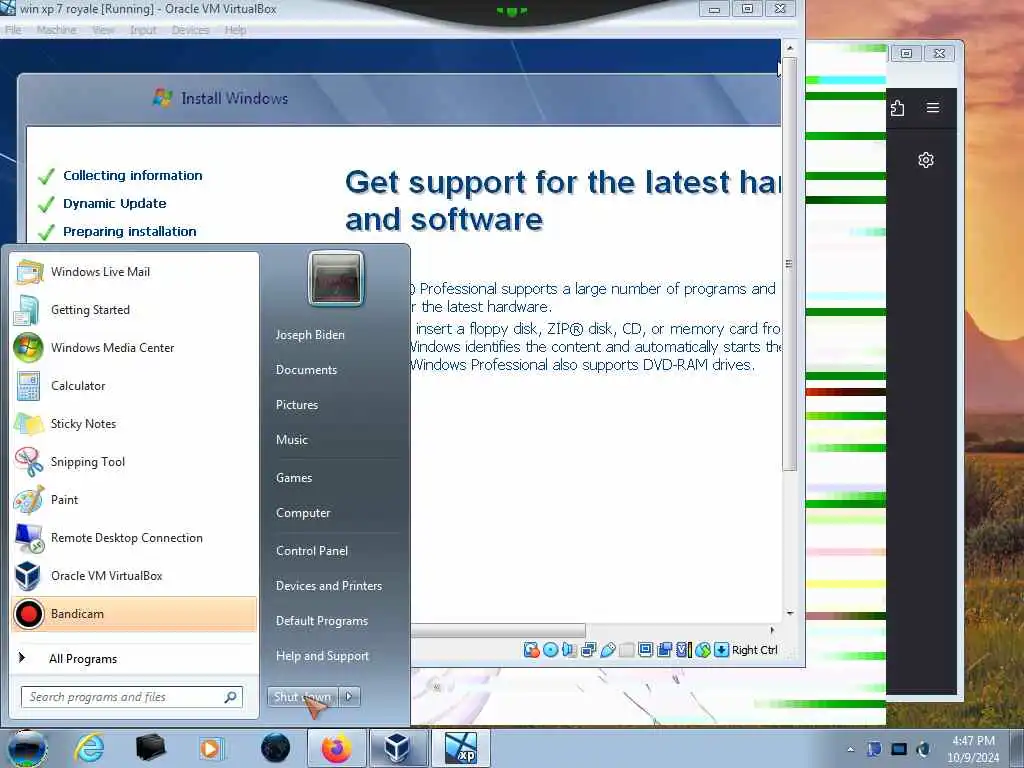Viewport: 1024px width, 768px height.
Task: Click VirtualBox shared folders status icon
Action: click(626, 650)
